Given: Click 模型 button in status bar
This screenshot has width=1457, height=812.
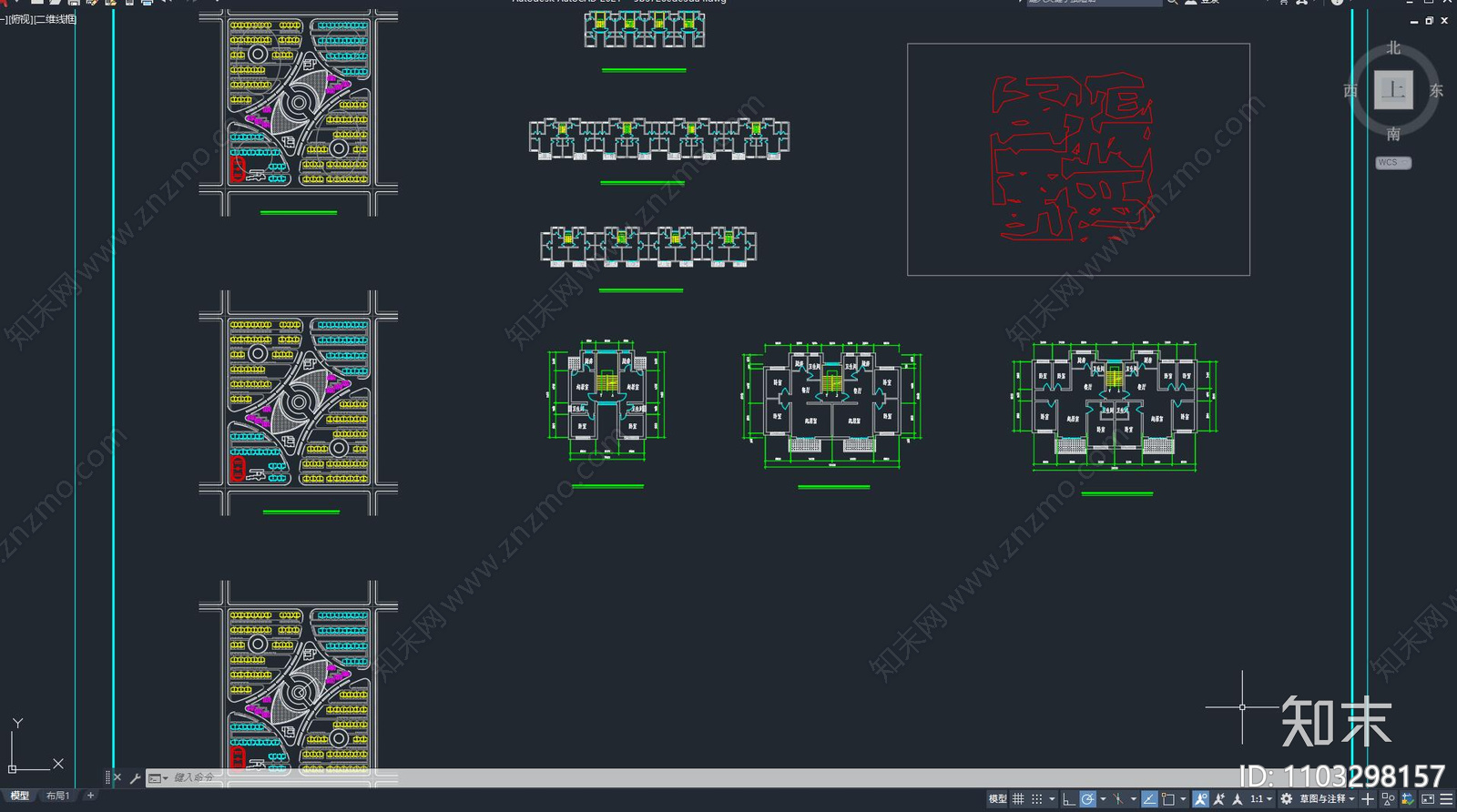Looking at the screenshot, I should (998, 799).
